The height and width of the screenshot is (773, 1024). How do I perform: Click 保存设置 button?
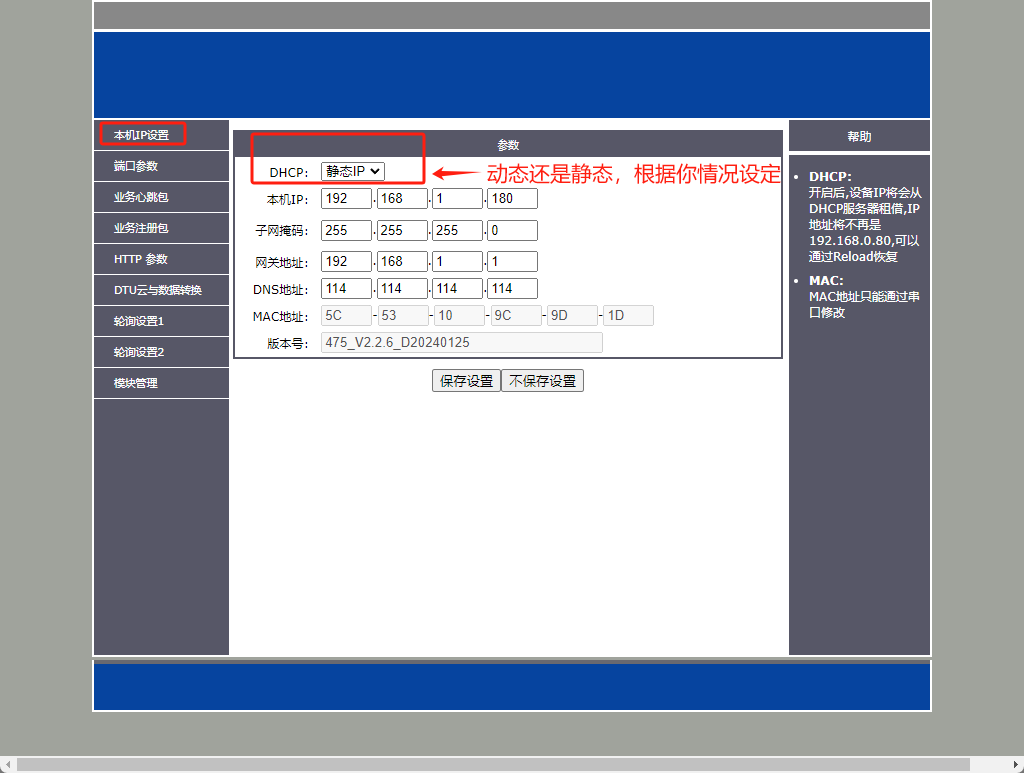(x=466, y=381)
